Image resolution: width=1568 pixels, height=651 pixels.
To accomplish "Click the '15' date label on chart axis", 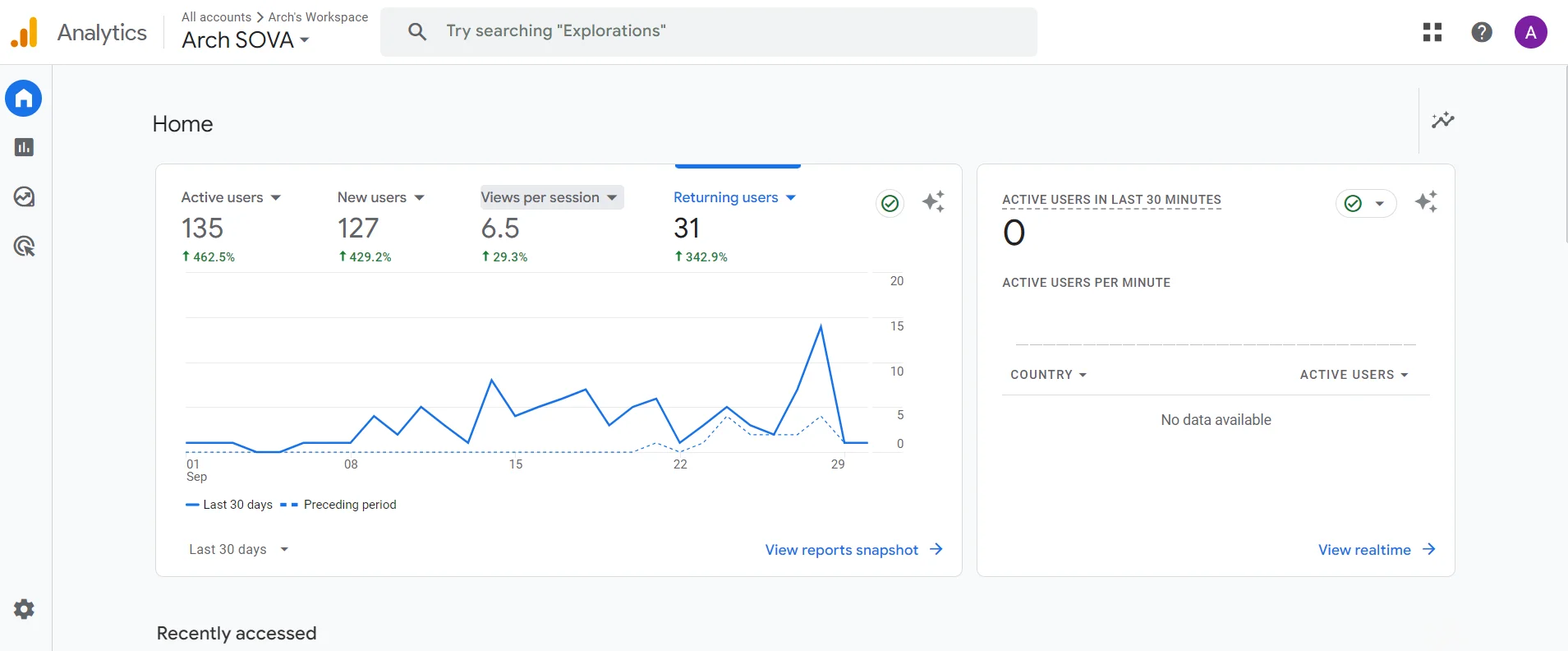I will click(x=516, y=464).
